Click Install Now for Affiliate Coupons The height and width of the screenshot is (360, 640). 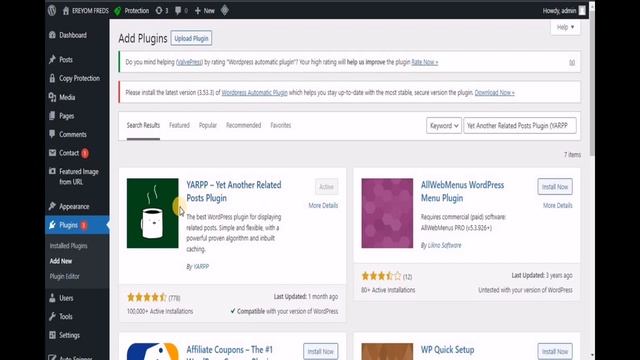tap(320, 351)
